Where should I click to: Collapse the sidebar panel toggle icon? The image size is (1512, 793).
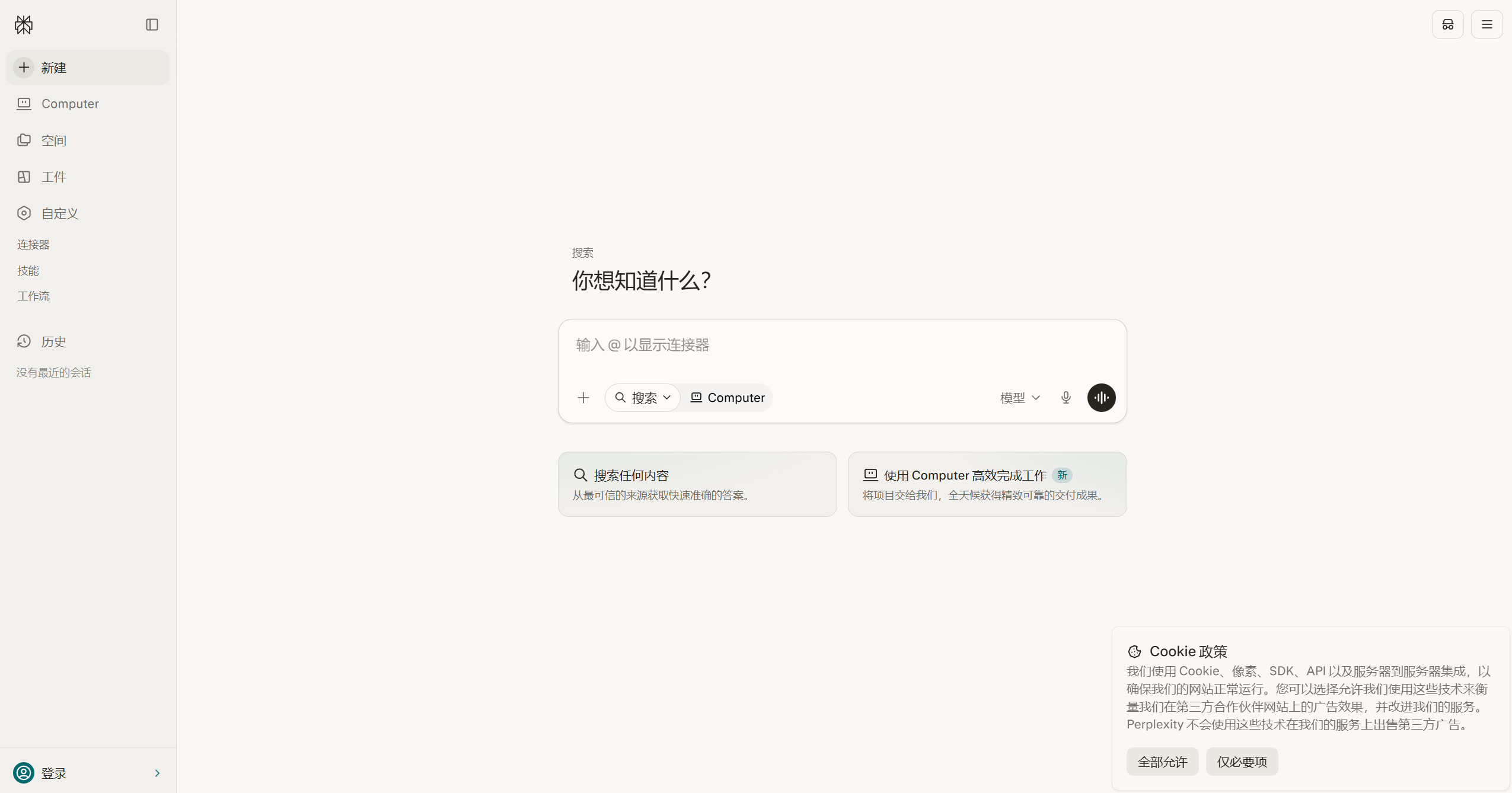(x=152, y=24)
